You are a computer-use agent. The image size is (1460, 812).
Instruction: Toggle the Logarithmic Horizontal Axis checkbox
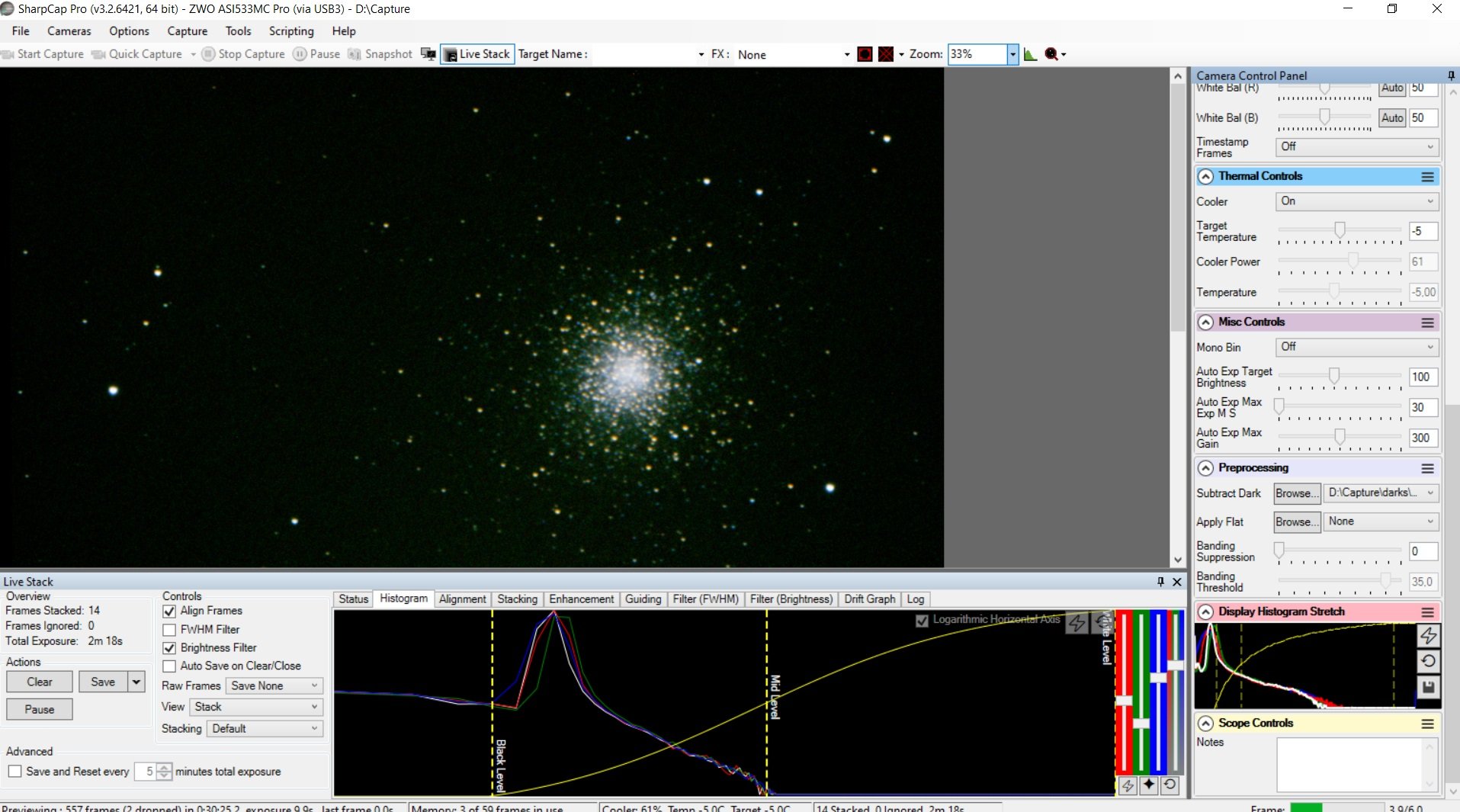pyautogui.click(x=922, y=621)
